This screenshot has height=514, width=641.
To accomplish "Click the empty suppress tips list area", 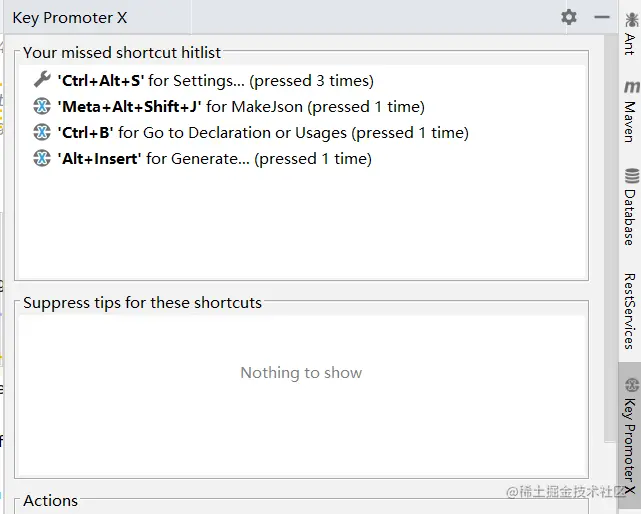I will [302, 395].
